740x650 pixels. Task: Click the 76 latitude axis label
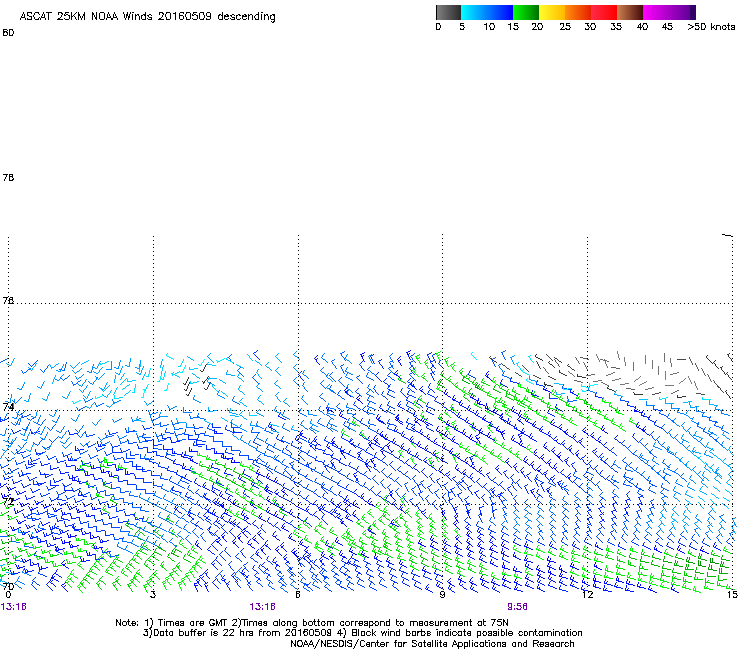[x=8, y=300]
